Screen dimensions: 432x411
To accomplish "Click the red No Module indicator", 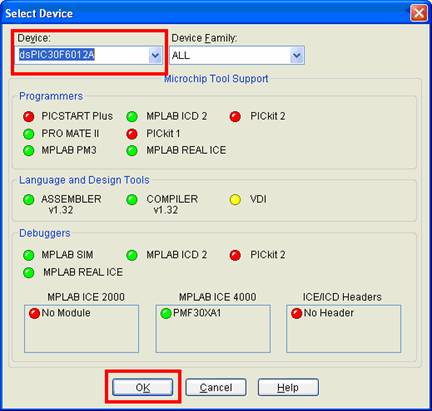I will (34, 313).
